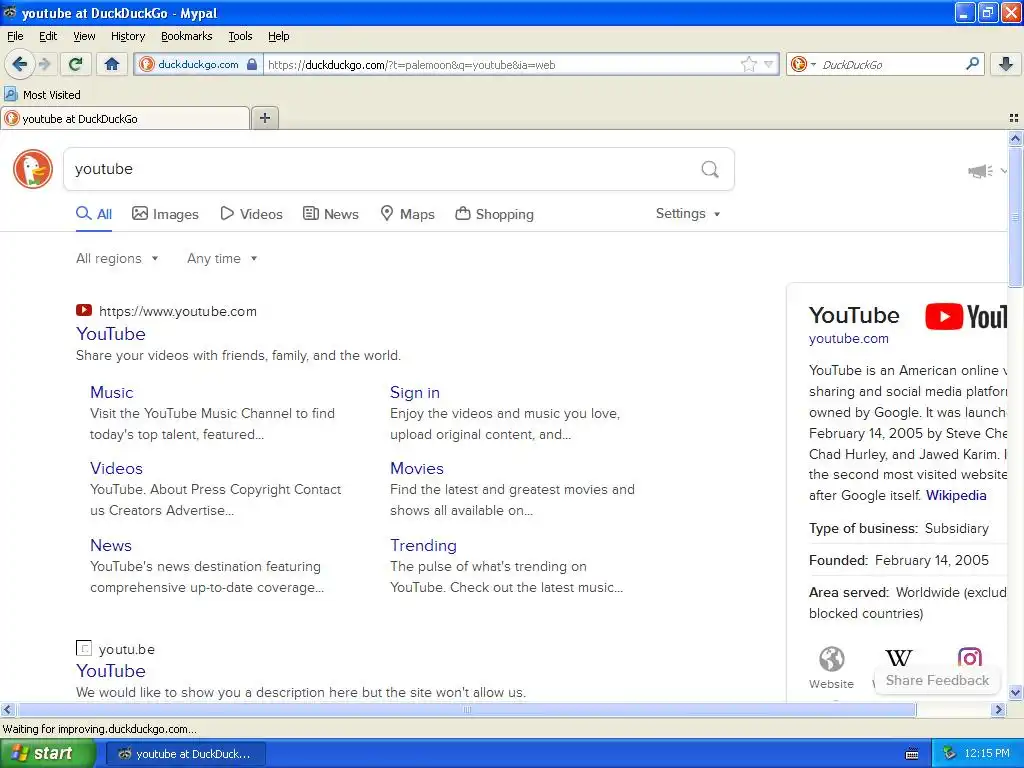Switch to the Maps results tab
1024x768 pixels.
click(408, 214)
